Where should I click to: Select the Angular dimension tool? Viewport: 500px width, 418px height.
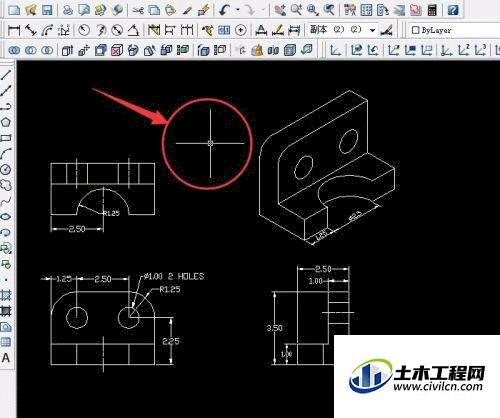[x=133, y=30]
